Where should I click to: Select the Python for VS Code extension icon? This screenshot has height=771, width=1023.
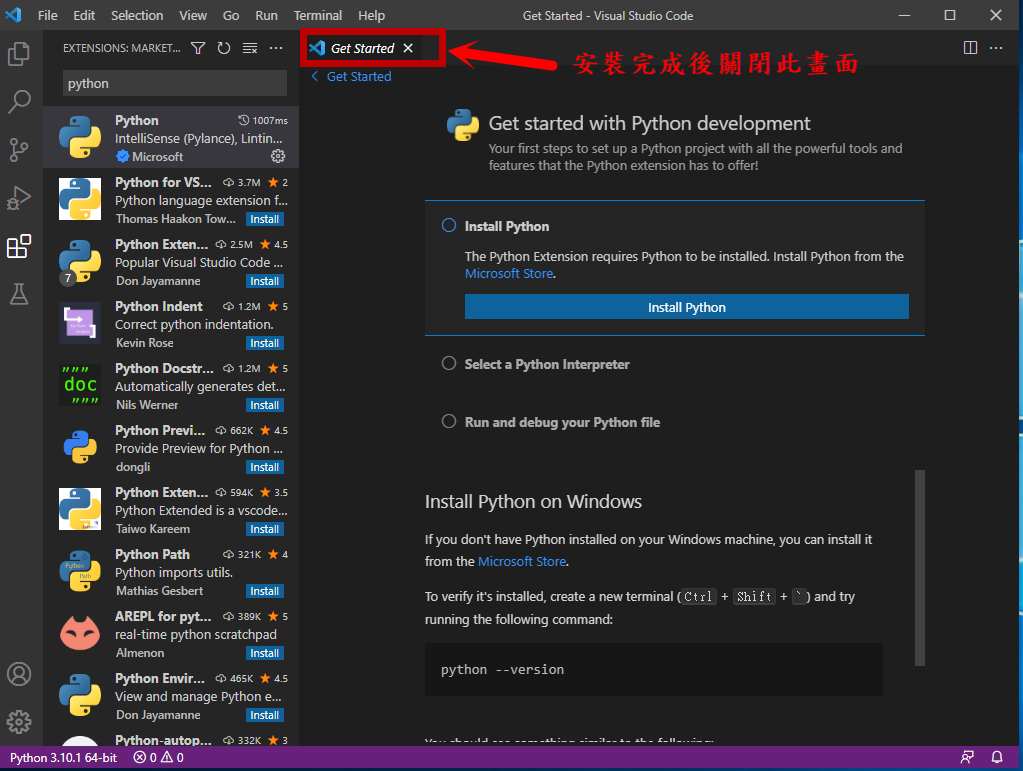(x=80, y=199)
